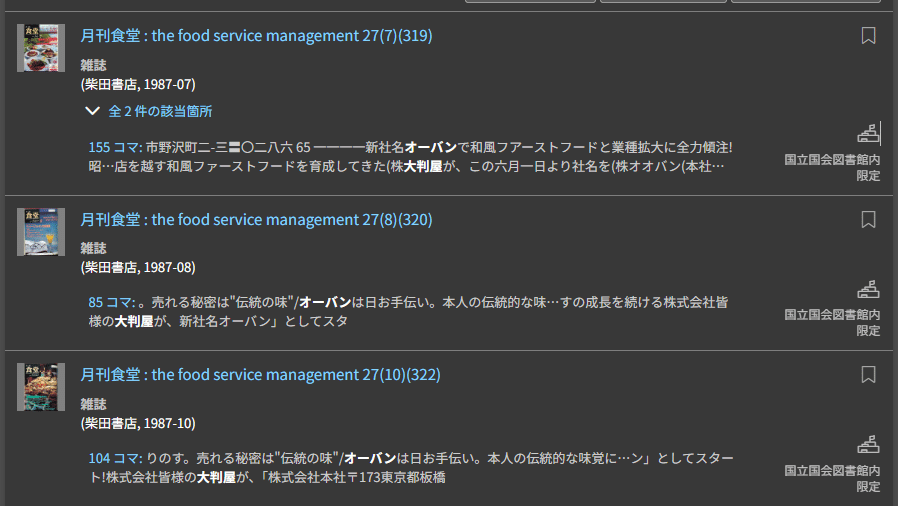Viewport: 898px width, 506px height.
Task: Bookmark the 月刊食堂 27(10)(322) result
Action: (x=868, y=375)
